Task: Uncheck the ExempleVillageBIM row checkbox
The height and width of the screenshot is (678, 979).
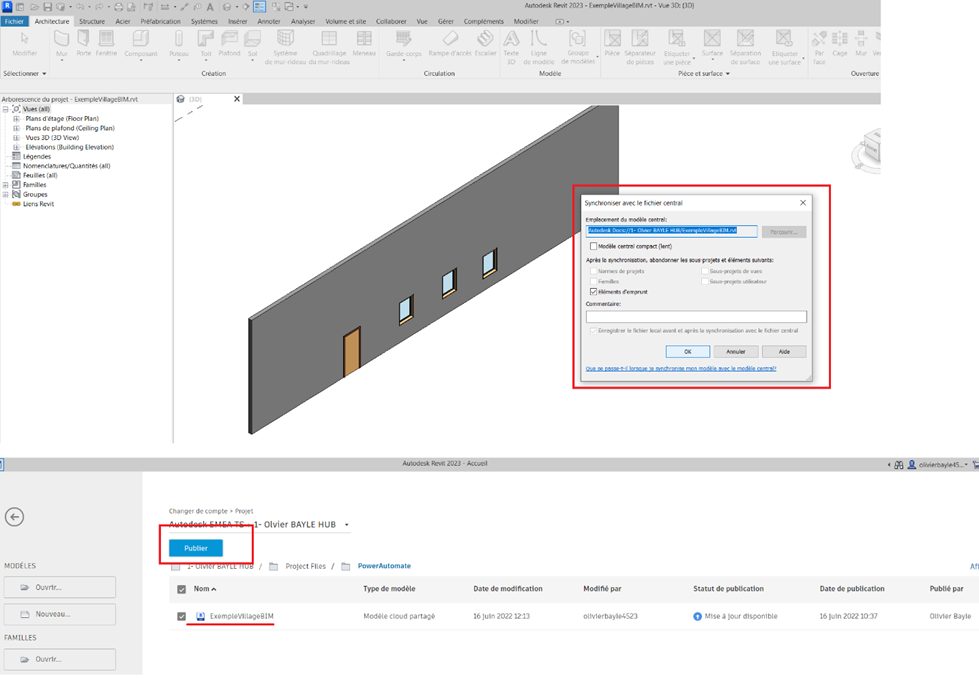Action: (181, 616)
